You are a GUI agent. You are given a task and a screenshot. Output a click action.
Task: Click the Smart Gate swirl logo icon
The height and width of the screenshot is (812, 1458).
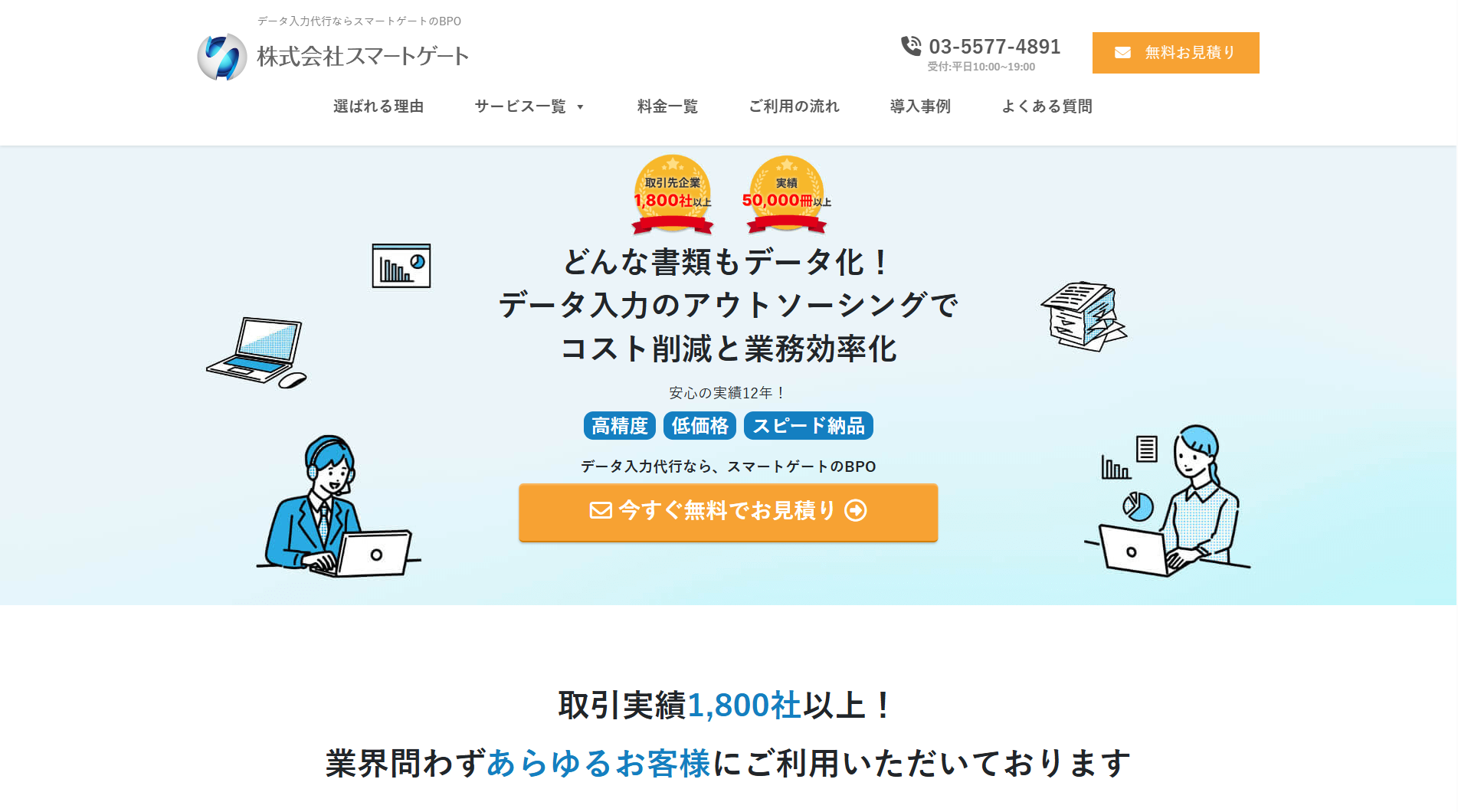(222, 57)
